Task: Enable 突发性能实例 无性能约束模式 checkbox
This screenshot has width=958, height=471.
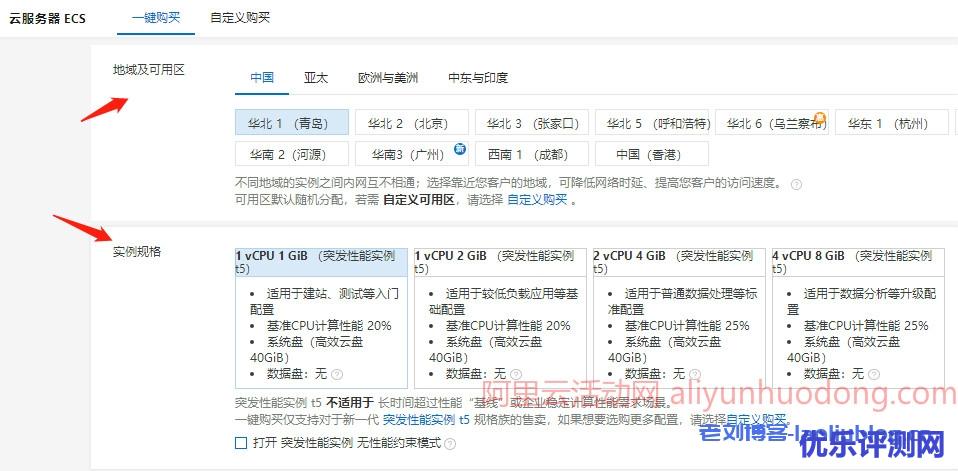Action: 241,443
